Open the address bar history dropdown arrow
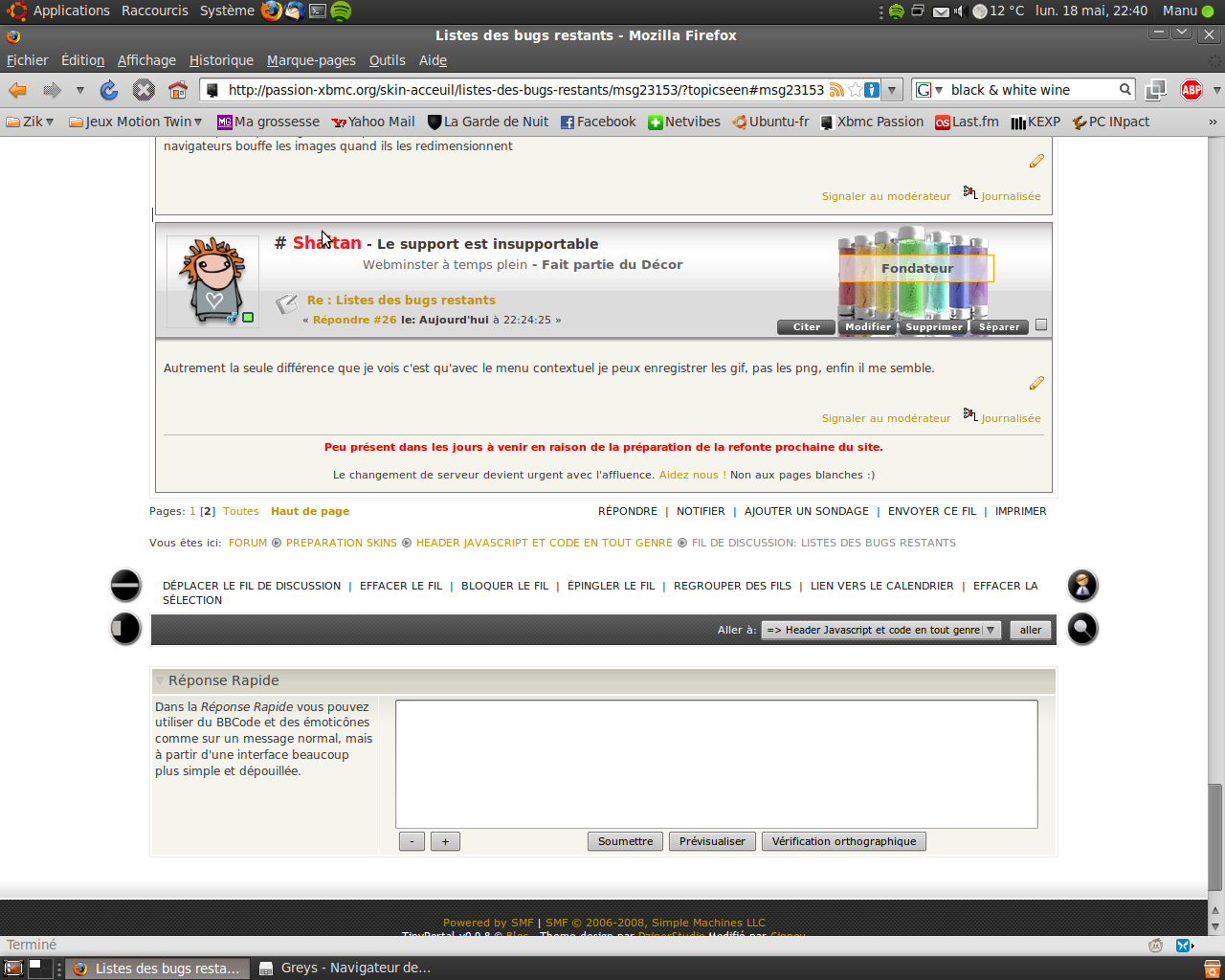Screen dimensions: 1225x980 point(892,90)
